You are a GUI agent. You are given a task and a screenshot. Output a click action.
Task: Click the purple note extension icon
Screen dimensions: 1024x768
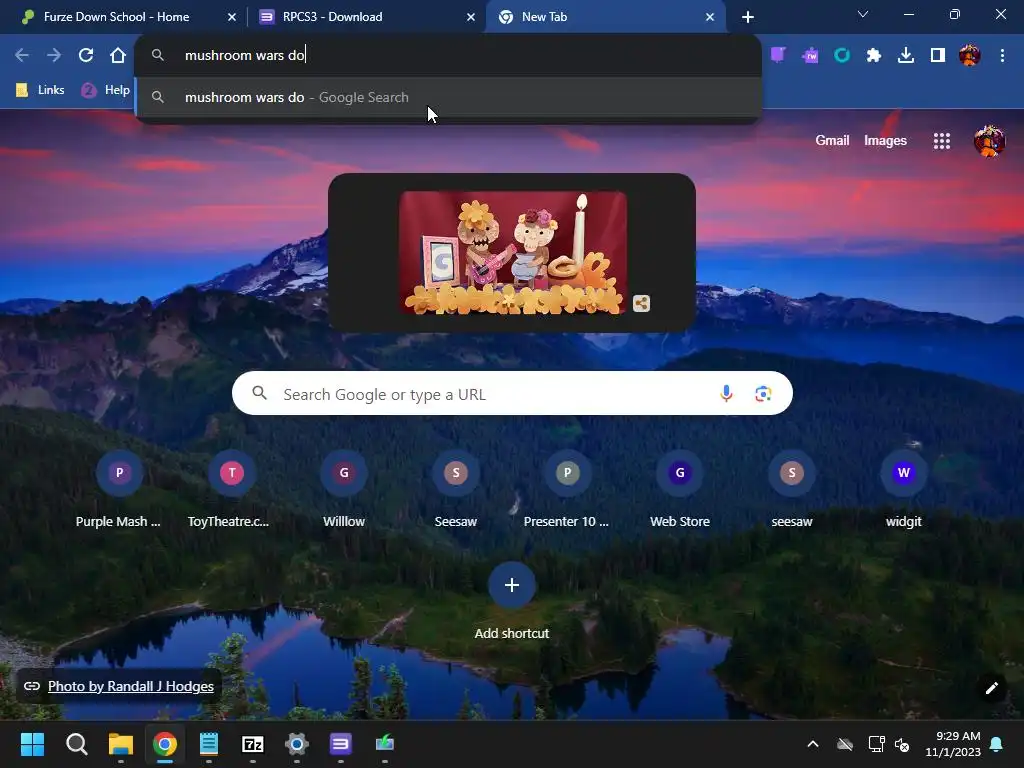coord(778,56)
